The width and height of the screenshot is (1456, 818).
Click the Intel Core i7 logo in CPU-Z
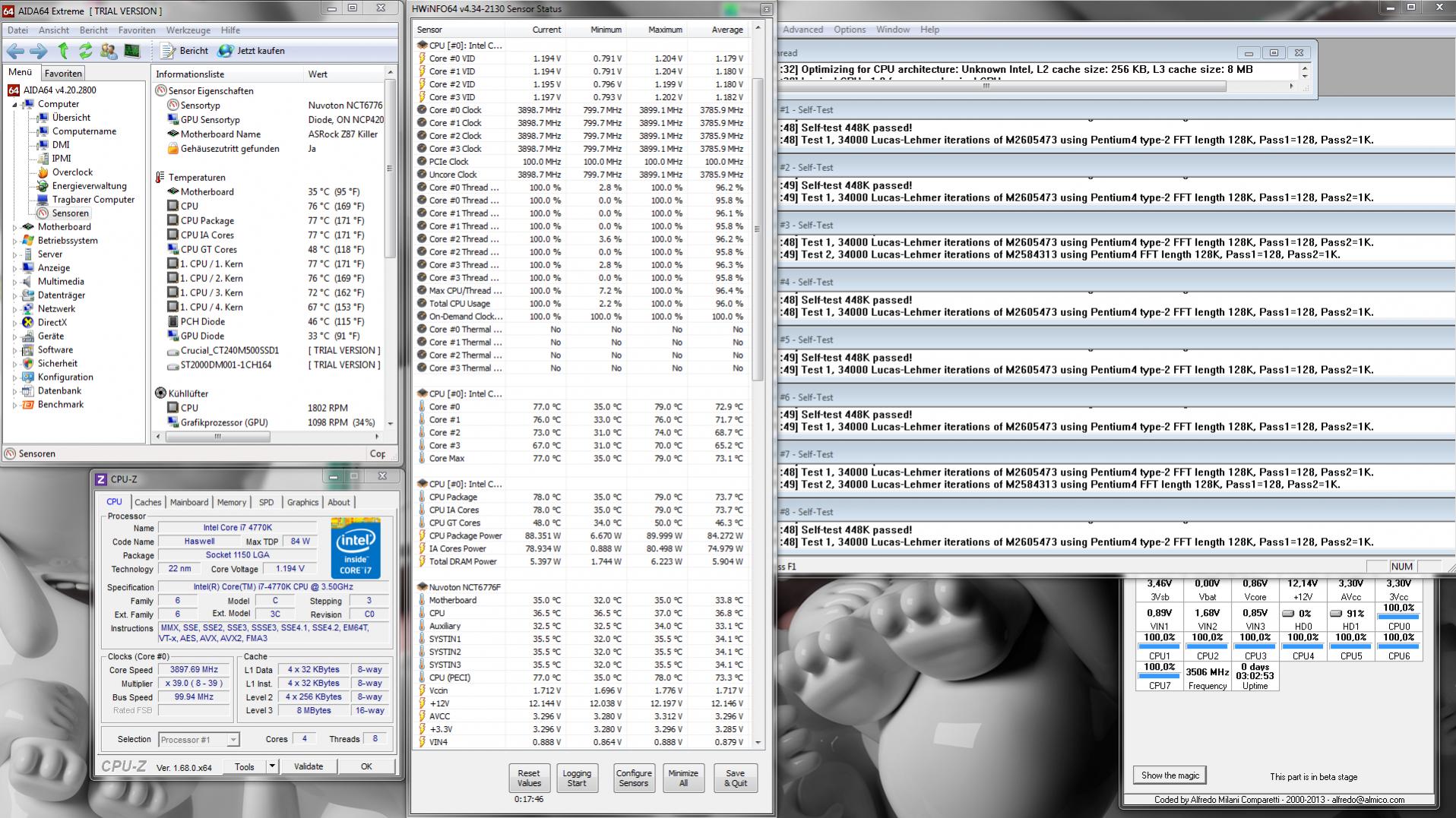click(x=356, y=548)
